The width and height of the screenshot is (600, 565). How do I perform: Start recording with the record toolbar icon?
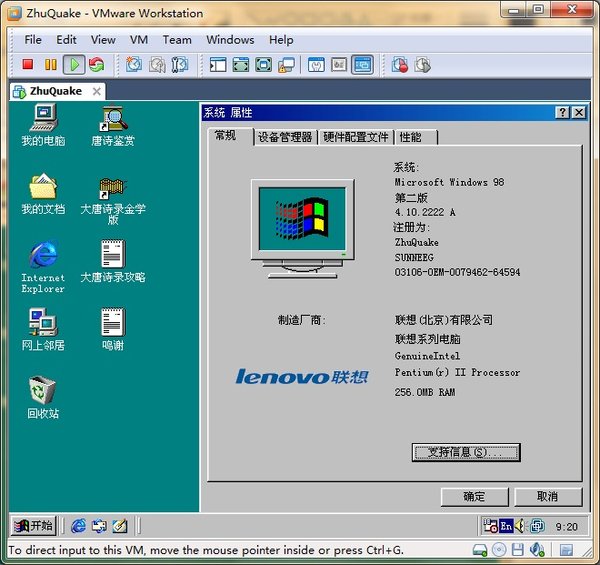pyautogui.click(x=400, y=65)
